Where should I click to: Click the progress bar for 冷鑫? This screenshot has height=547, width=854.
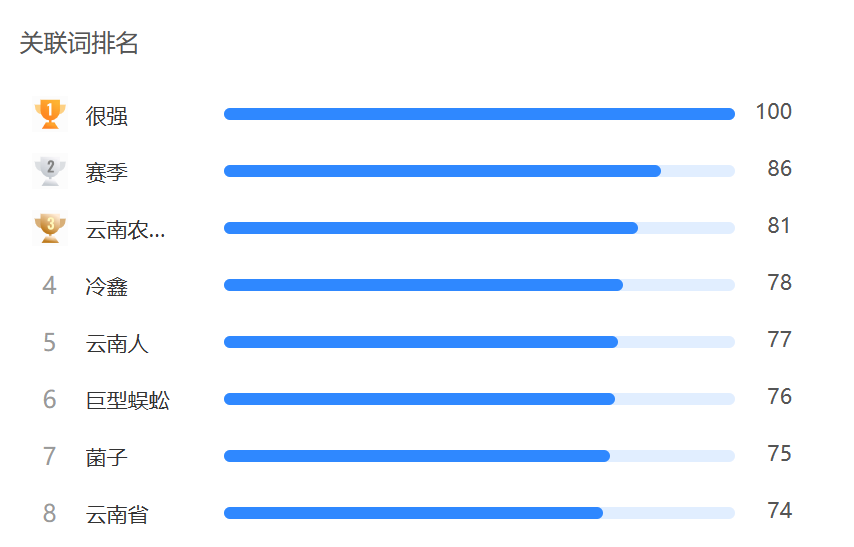coord(479,285)
